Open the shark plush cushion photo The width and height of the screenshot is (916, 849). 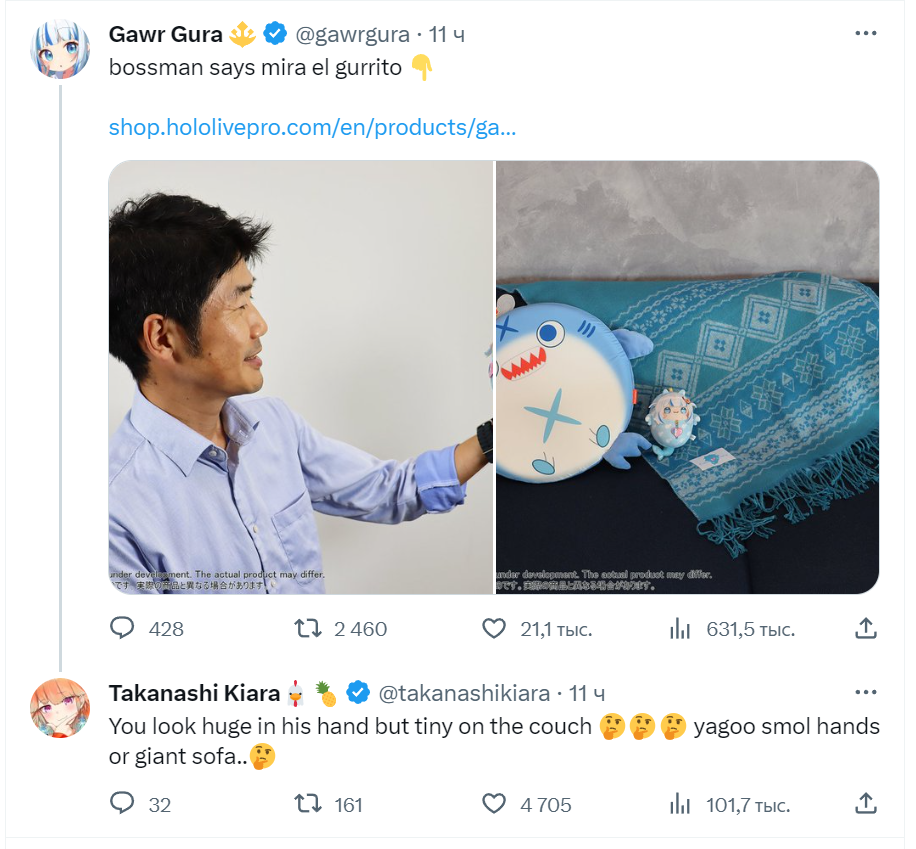tap(688, 377)
